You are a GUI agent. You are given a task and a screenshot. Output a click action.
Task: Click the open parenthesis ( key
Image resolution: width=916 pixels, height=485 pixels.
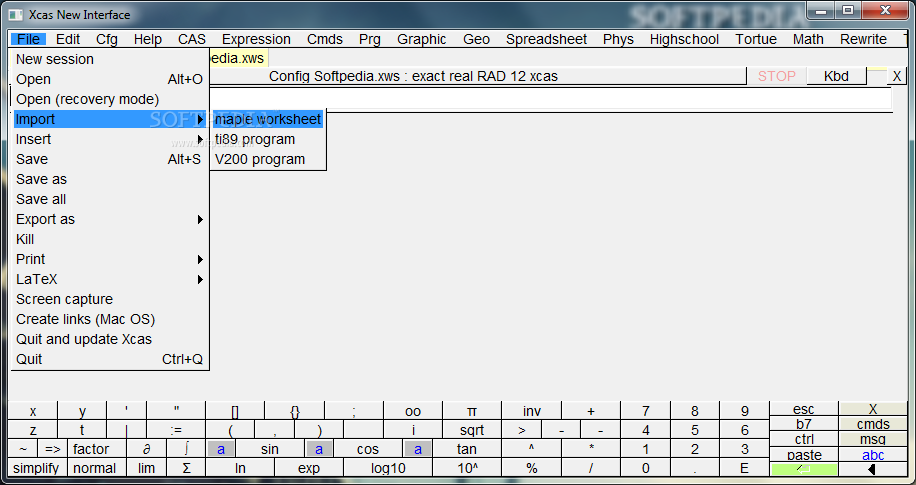[231, 430]
